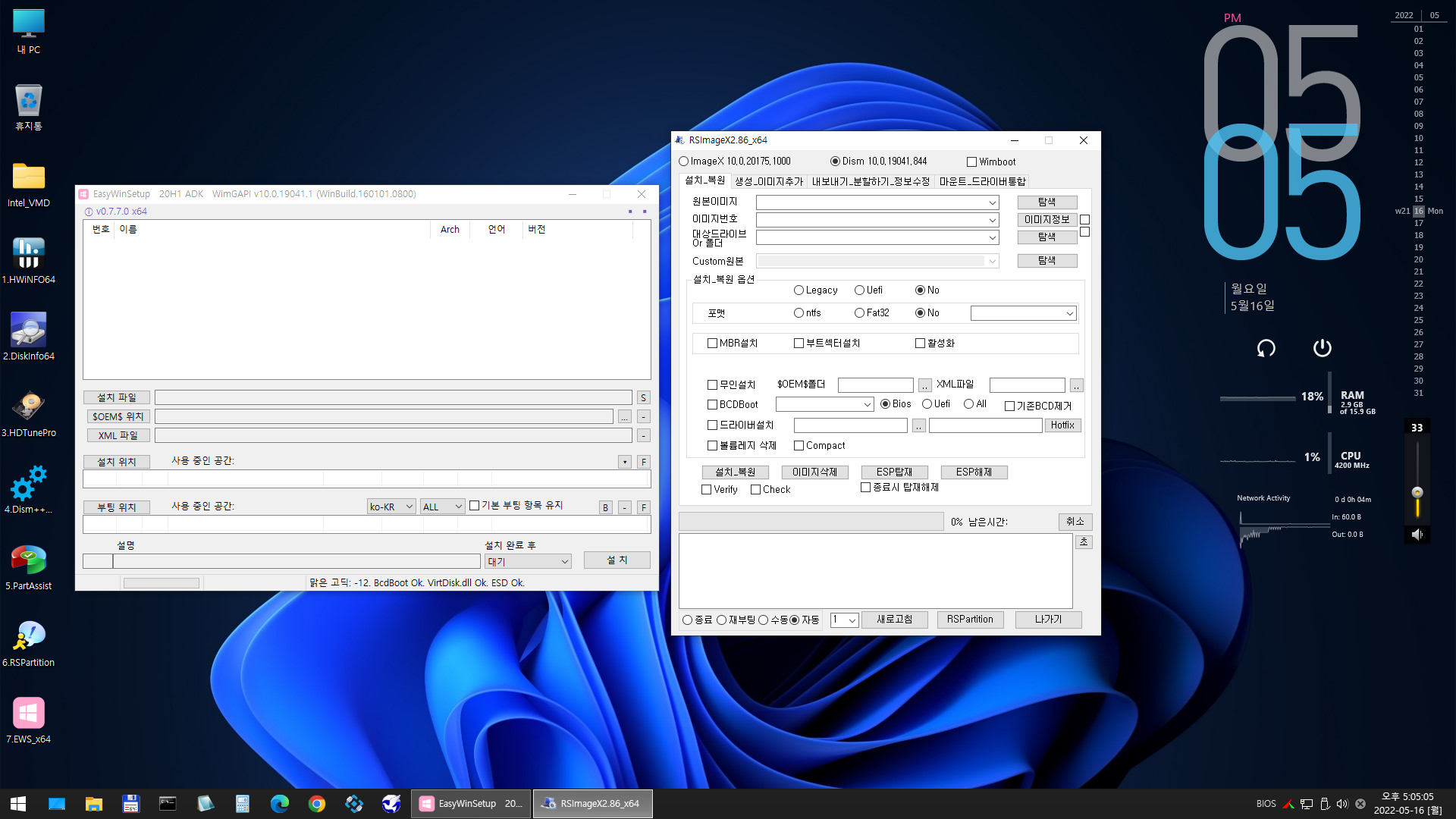1456x819 pixels.
Task: Switch to the 내보내기_분할하기_정보수정 tab
Action: pyautogui.click(x=871, y=181)
